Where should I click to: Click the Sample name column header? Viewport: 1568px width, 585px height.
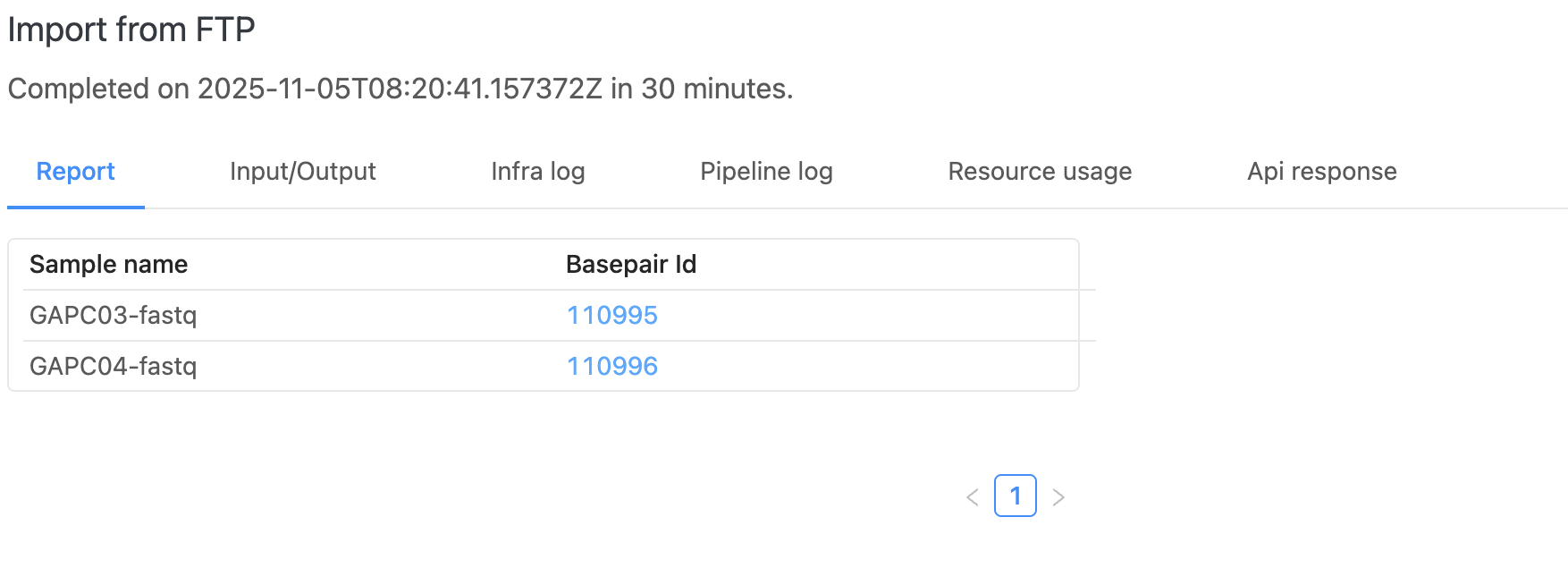click(x=108, y=264)
